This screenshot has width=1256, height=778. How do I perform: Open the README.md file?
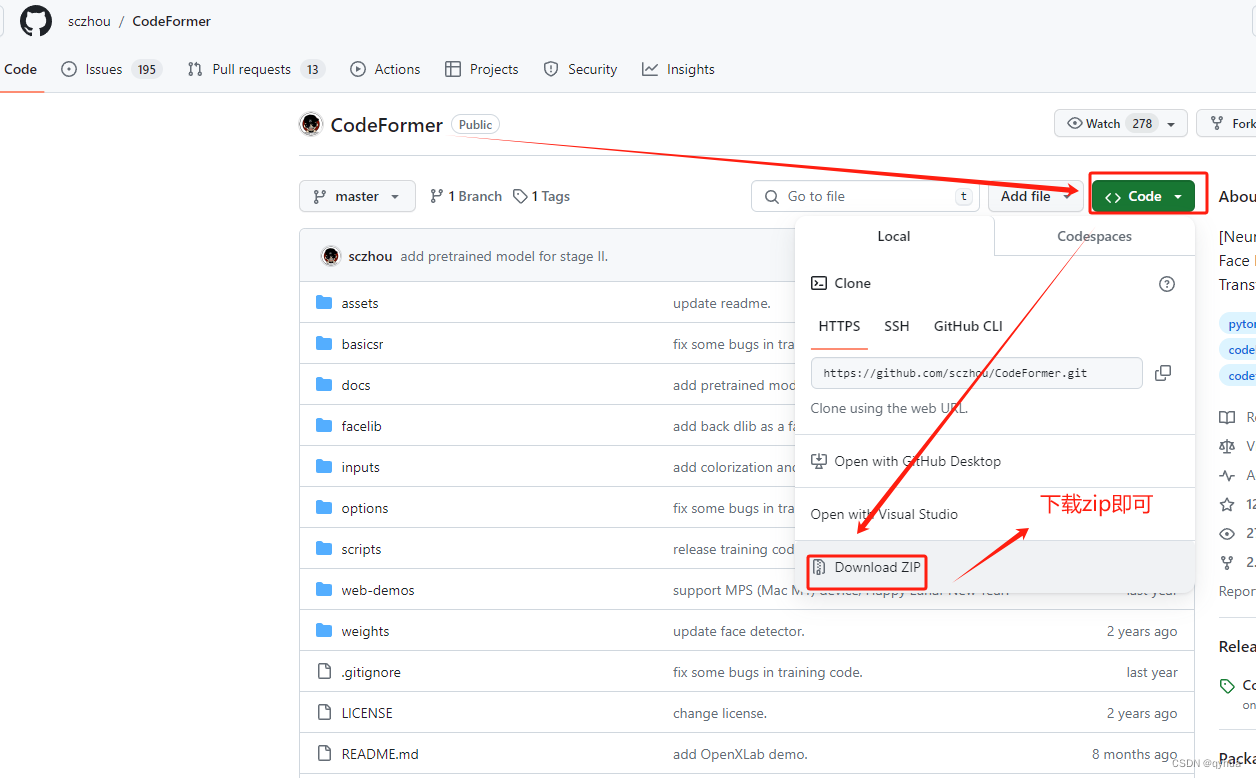[x=380, y=754]
